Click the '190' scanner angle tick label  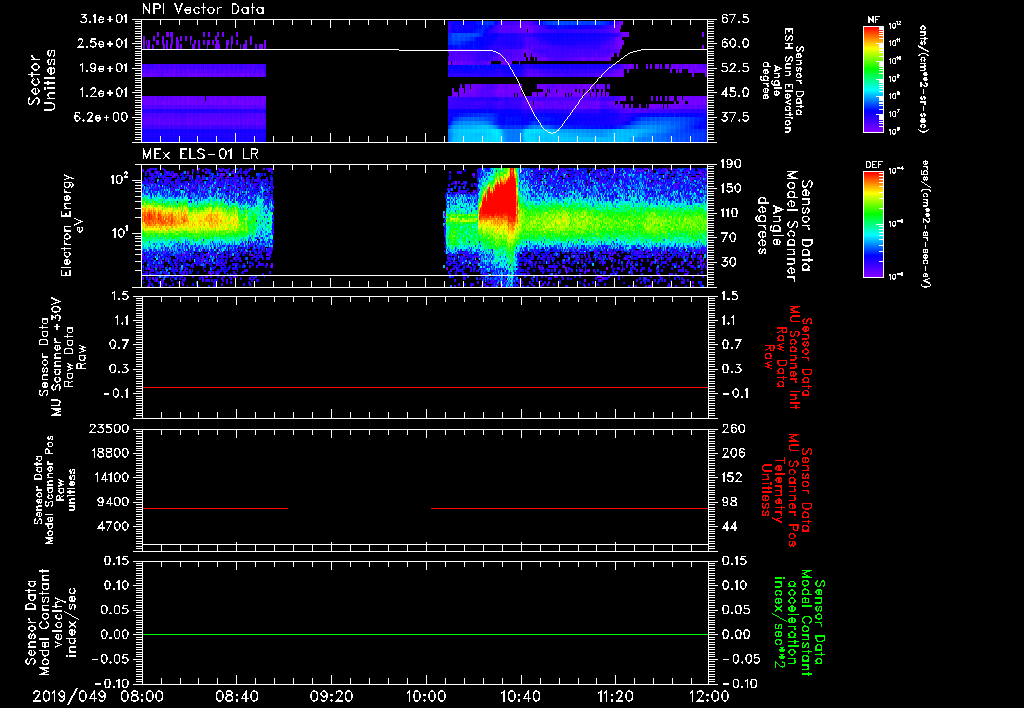[x=731, y=164]
